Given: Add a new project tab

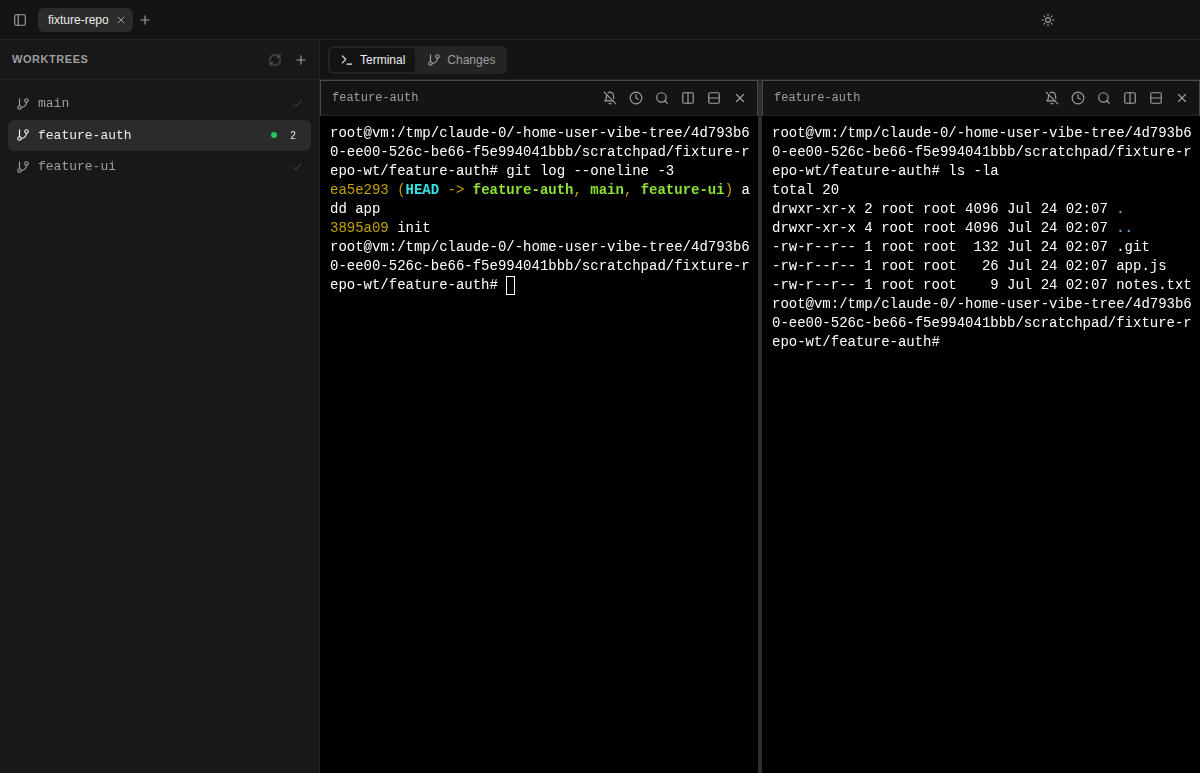Looking at the screenshot, I should pos(145,20).
